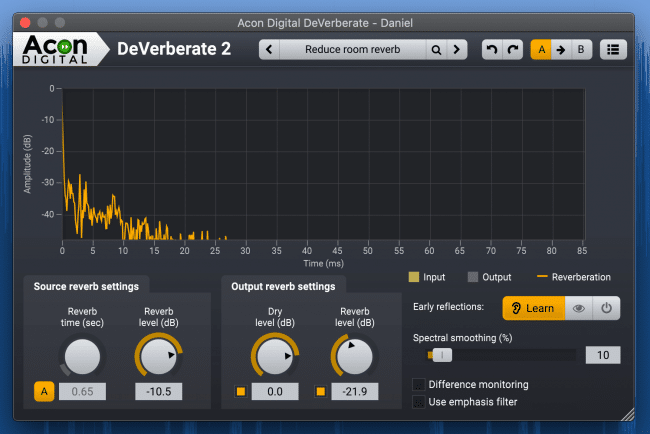Open preset search magnifier
The height and width of the screenshot is (434, 650).
436,50
